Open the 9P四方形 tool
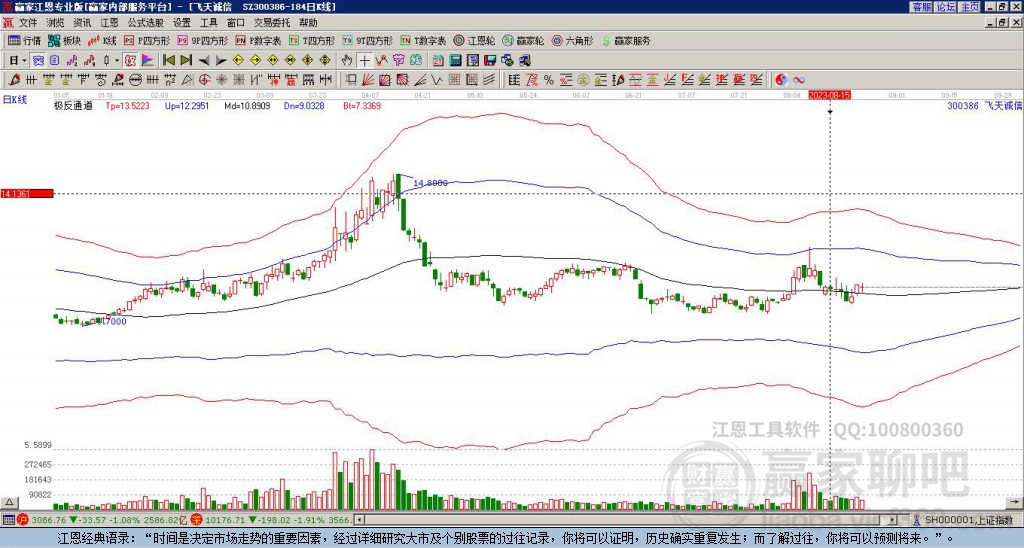The height and width of the screenshot is (548, 1024). click(x=203, y=40)
